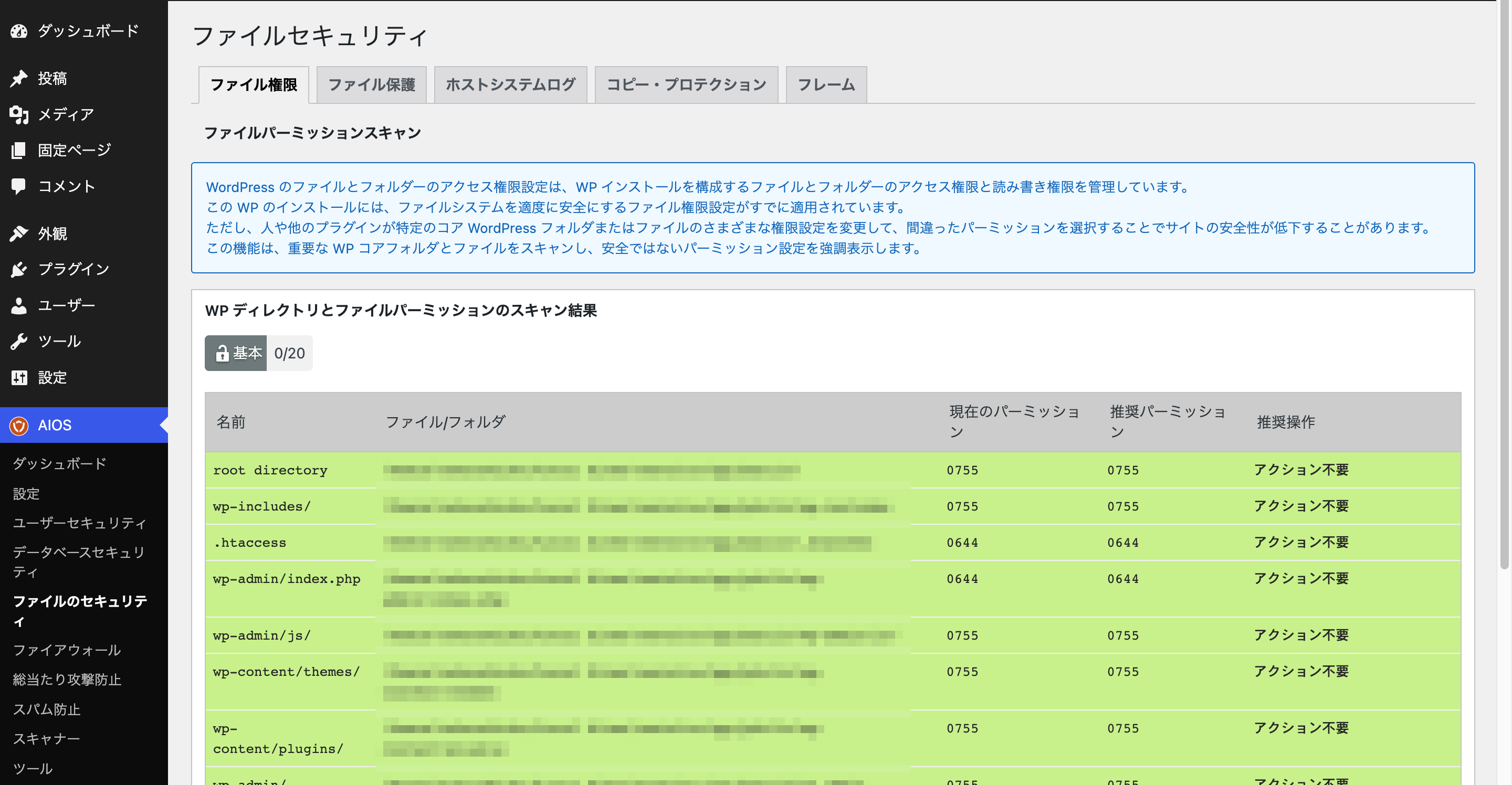Click the wp-admin/index.php row name
1512x785 pixels.
(x=287, y=579)
